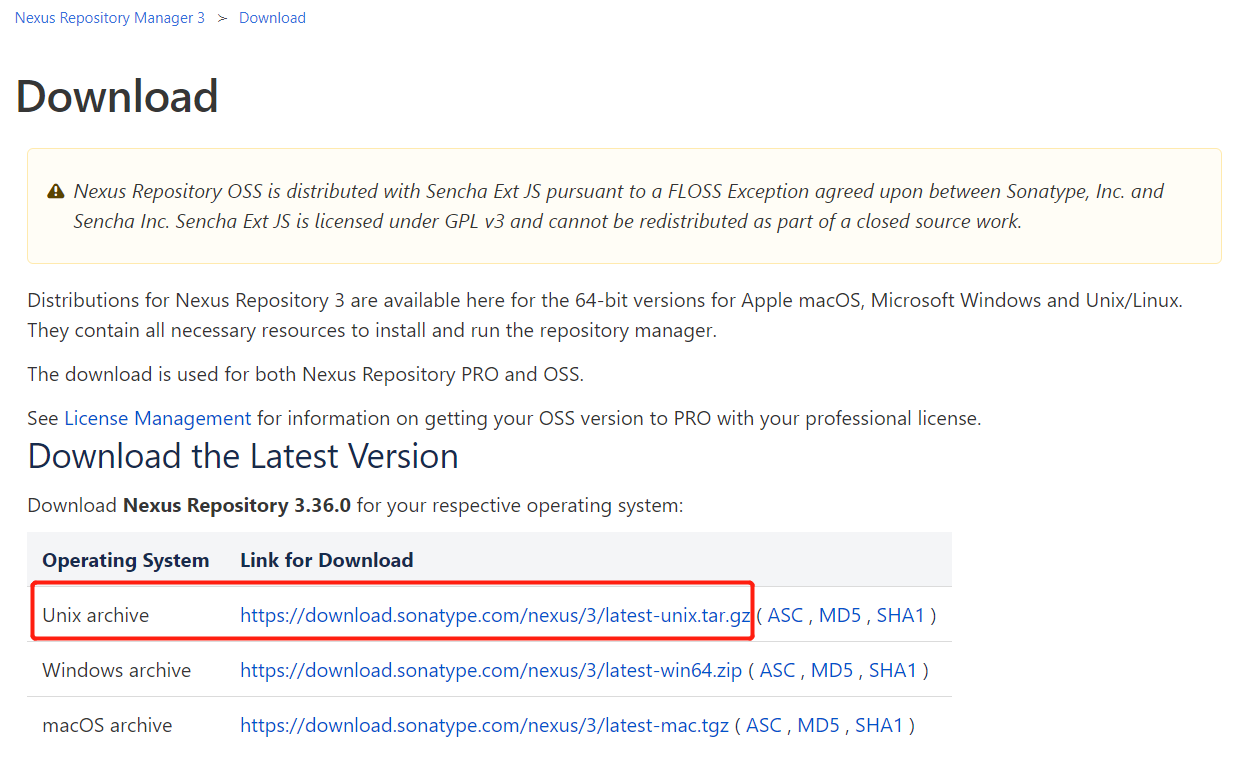Download the latest-unix.tar.gz archive

(495, 615)
